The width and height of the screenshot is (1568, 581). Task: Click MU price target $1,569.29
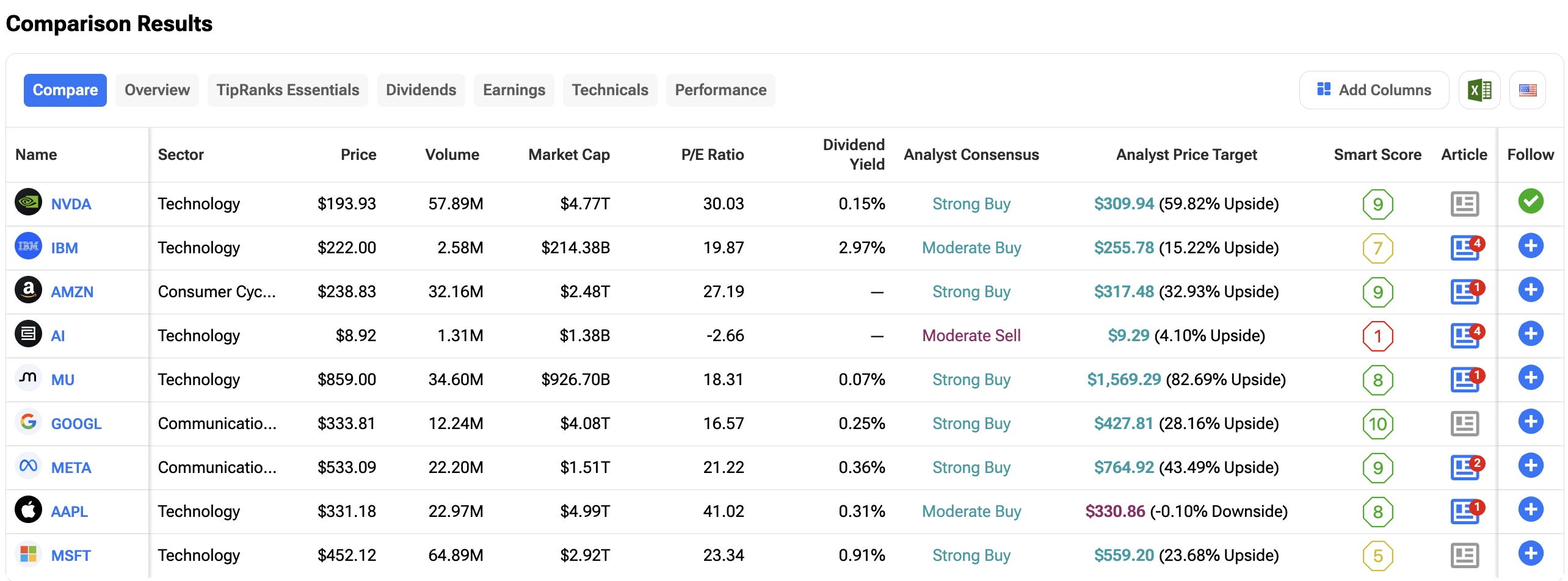pyautogui.click(x=1124, y=380)
